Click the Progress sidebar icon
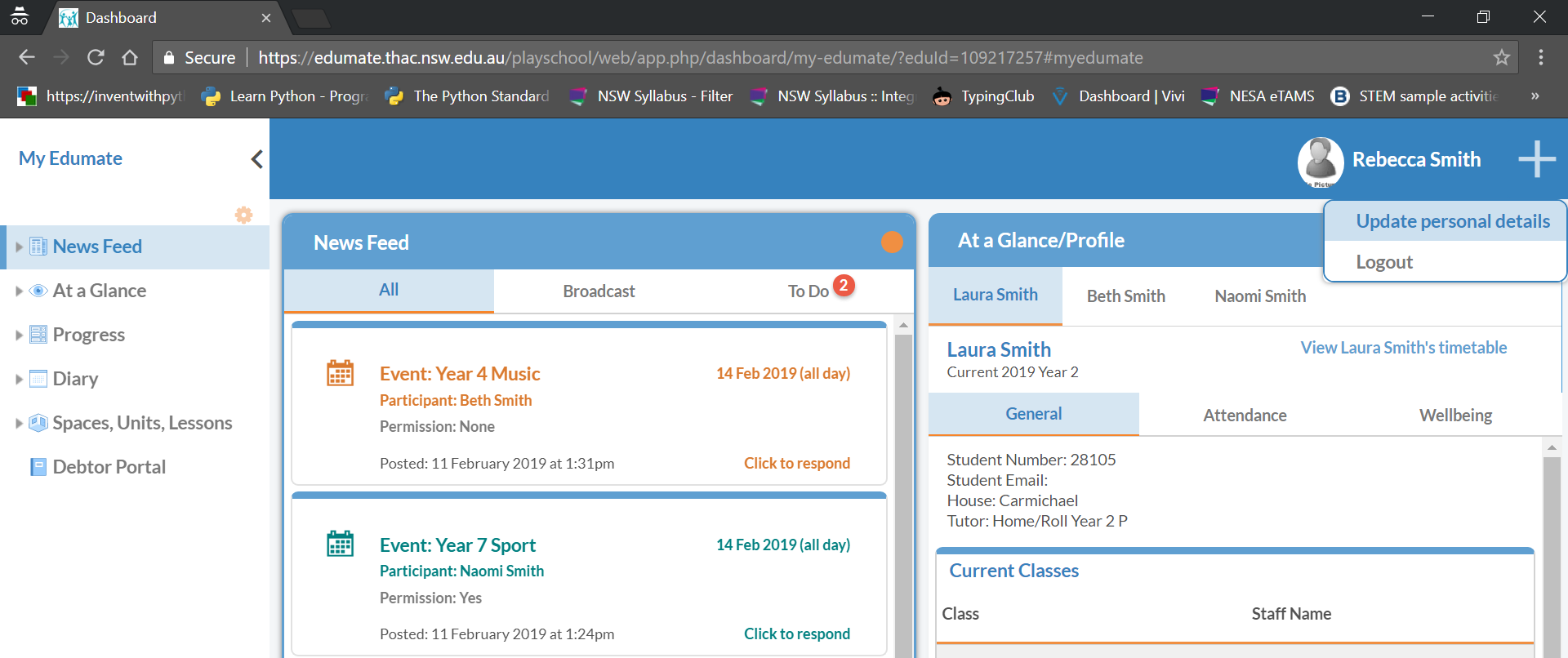1568x658 pixels. click(38, 335)
